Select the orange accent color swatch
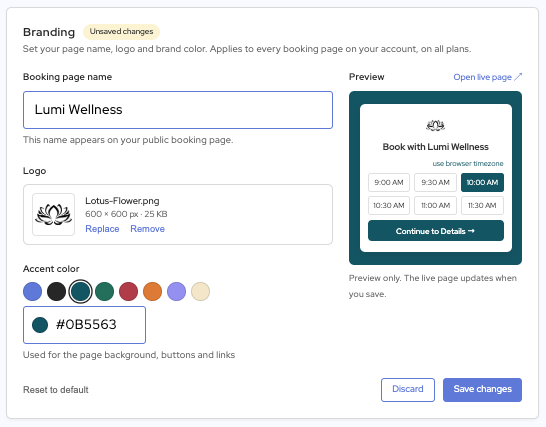The image size is (546, 427). [x=153, y=292]
